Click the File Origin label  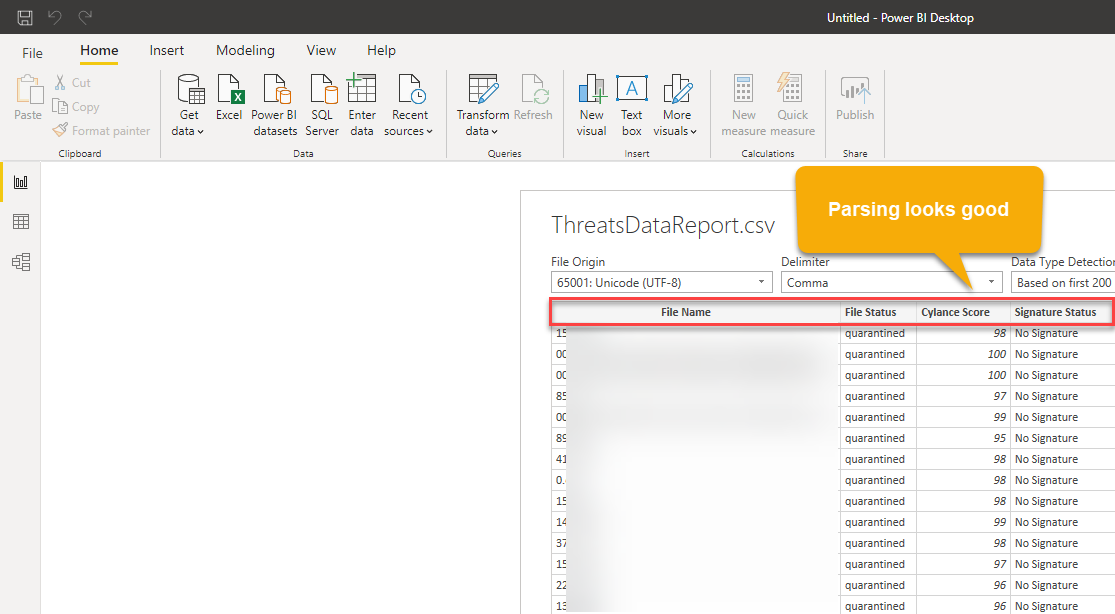tap(578, 262)
